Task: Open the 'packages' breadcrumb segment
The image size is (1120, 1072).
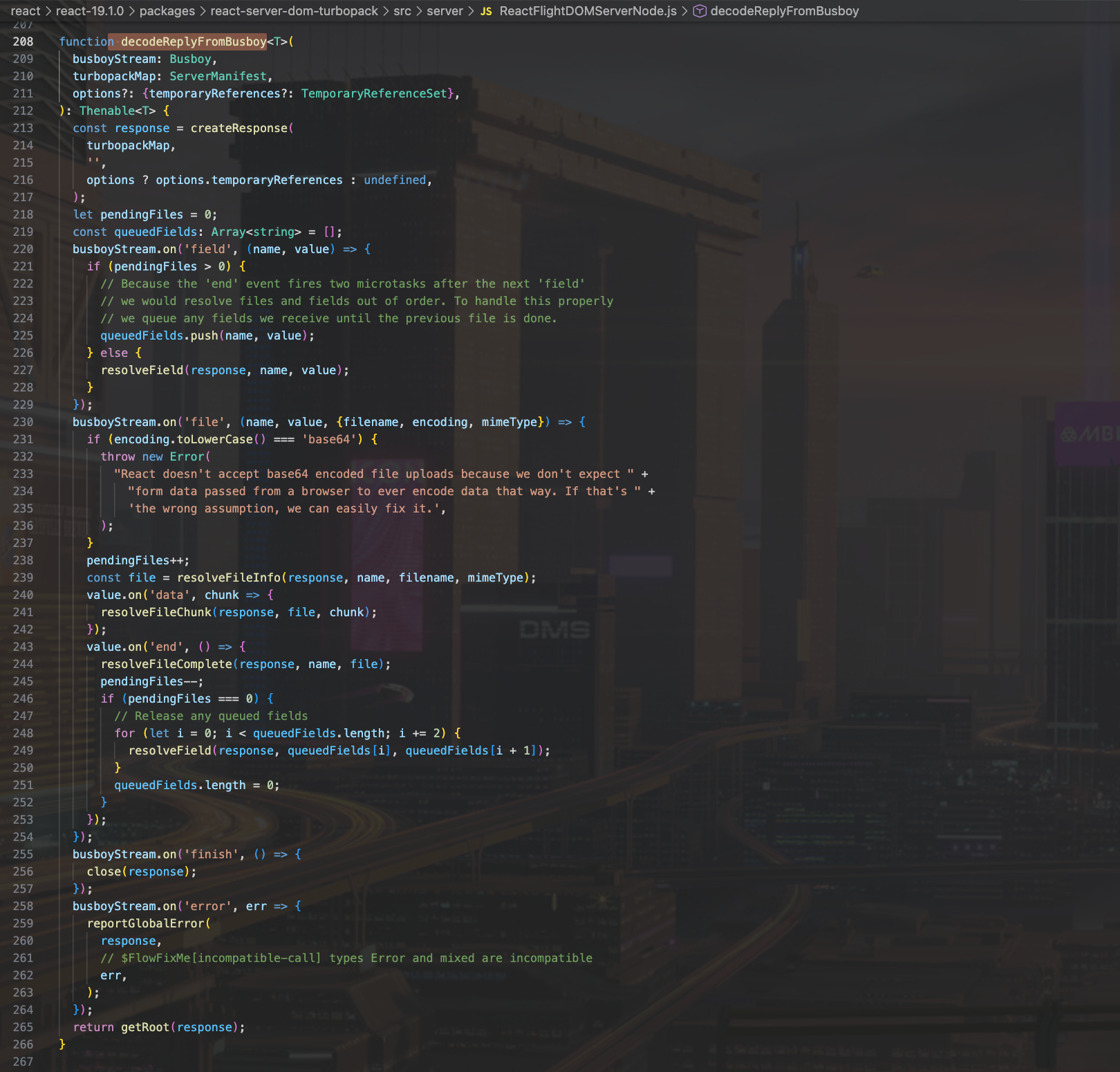Action: pos(167,11)
